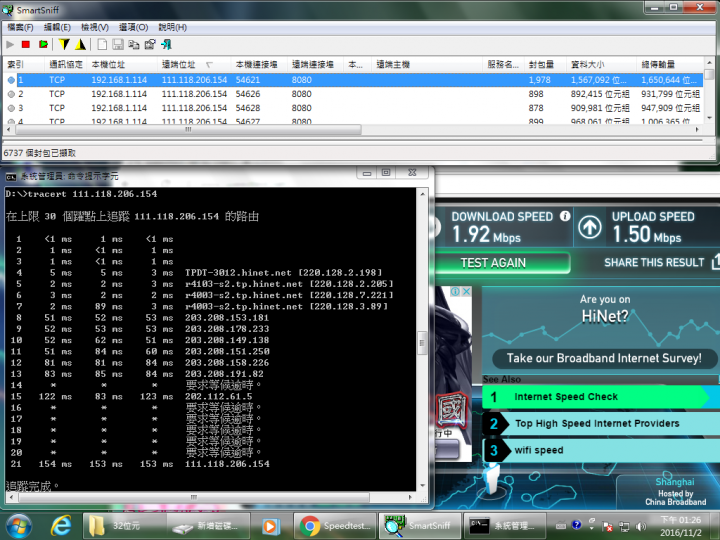
Task: Open the 檢視(V) menu
Action: 95,27
